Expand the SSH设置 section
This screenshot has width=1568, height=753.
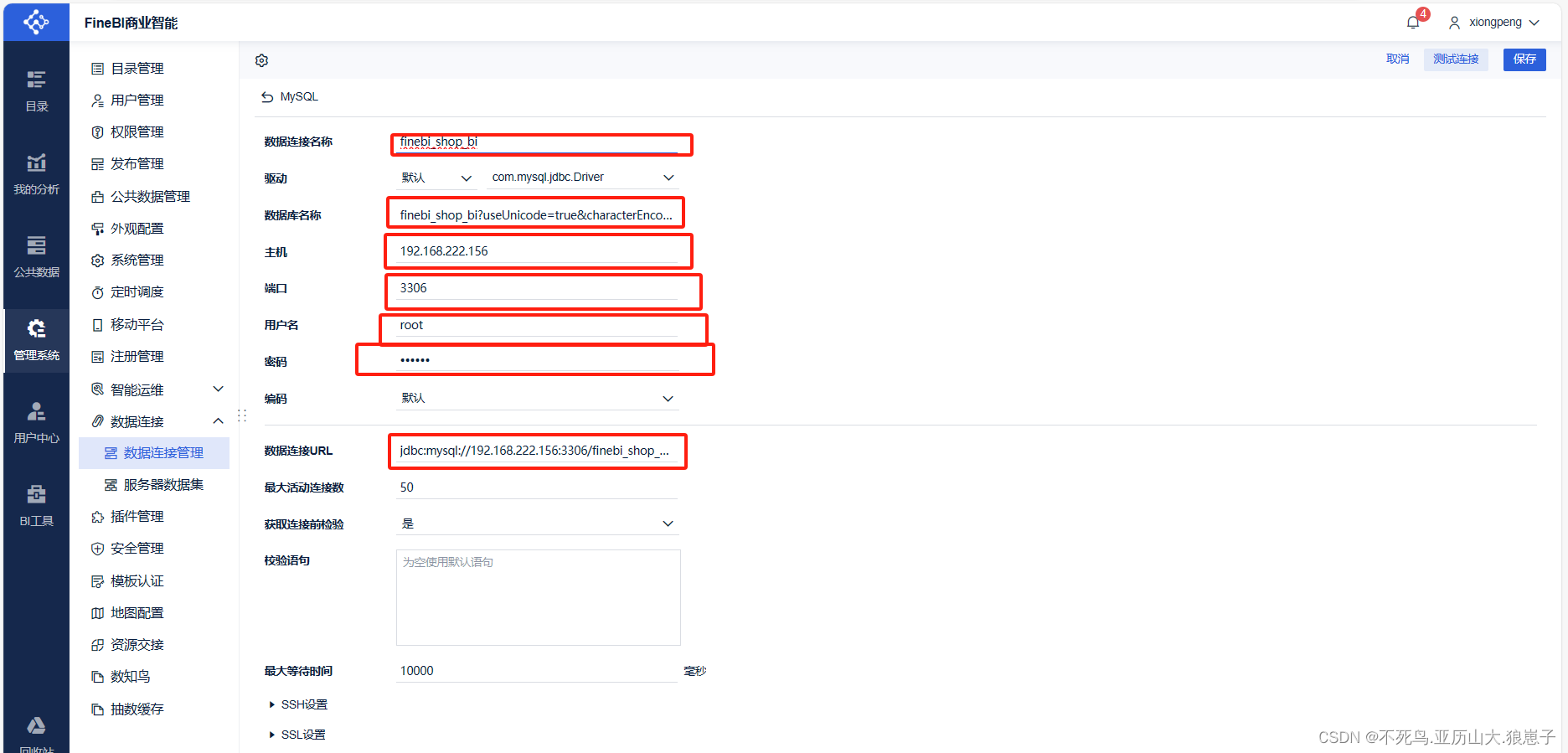pyautogui.click(x=297, y=704)
